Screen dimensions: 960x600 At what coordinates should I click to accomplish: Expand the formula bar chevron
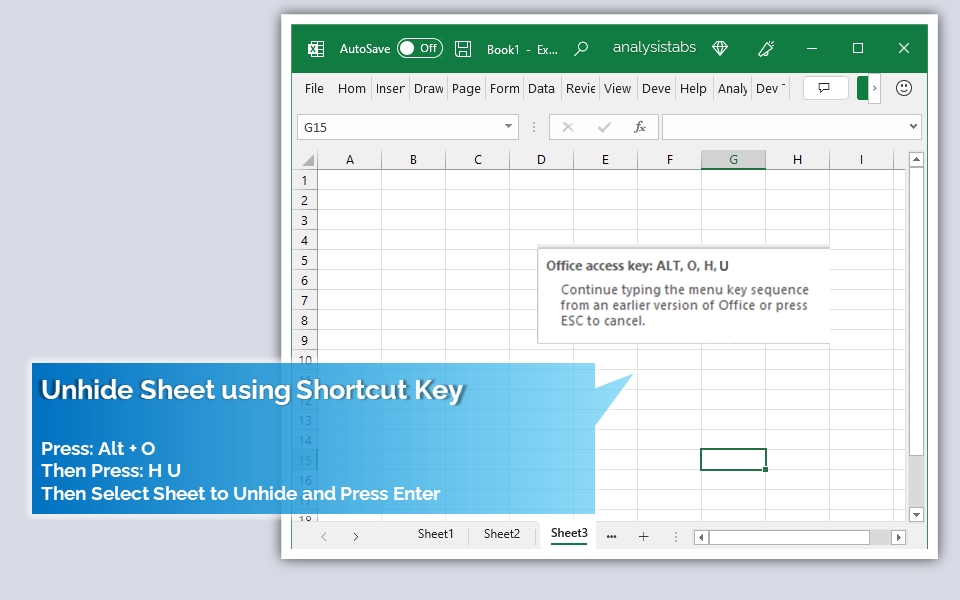coord(912,127)
